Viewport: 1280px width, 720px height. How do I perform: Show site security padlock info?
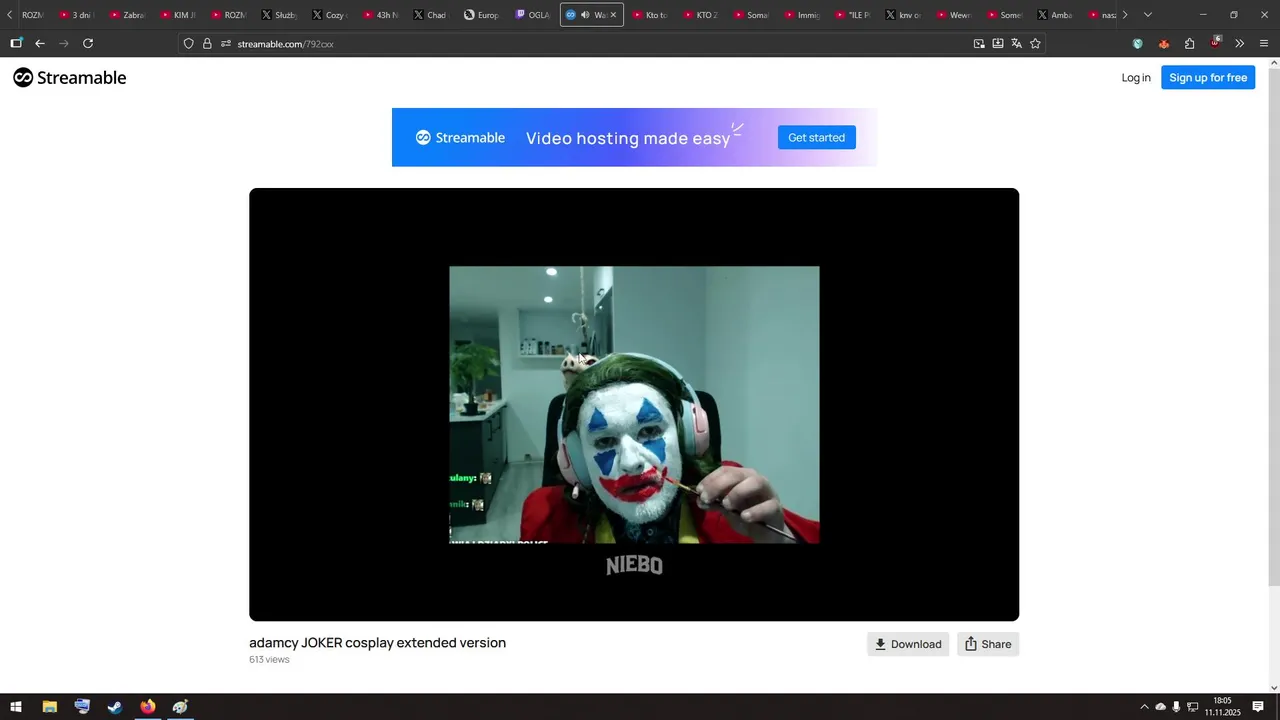click(207, 44)
